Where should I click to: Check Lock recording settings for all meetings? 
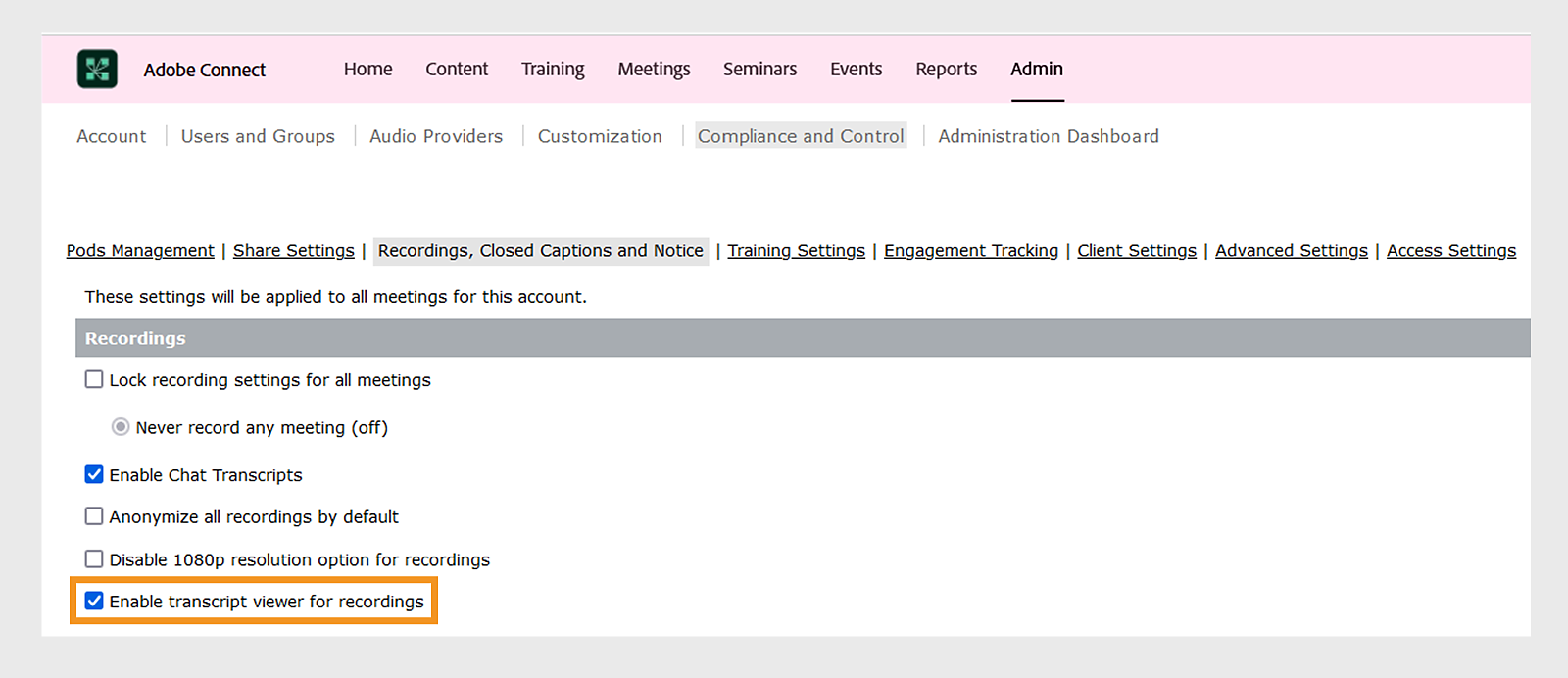(x=94, y=379)
